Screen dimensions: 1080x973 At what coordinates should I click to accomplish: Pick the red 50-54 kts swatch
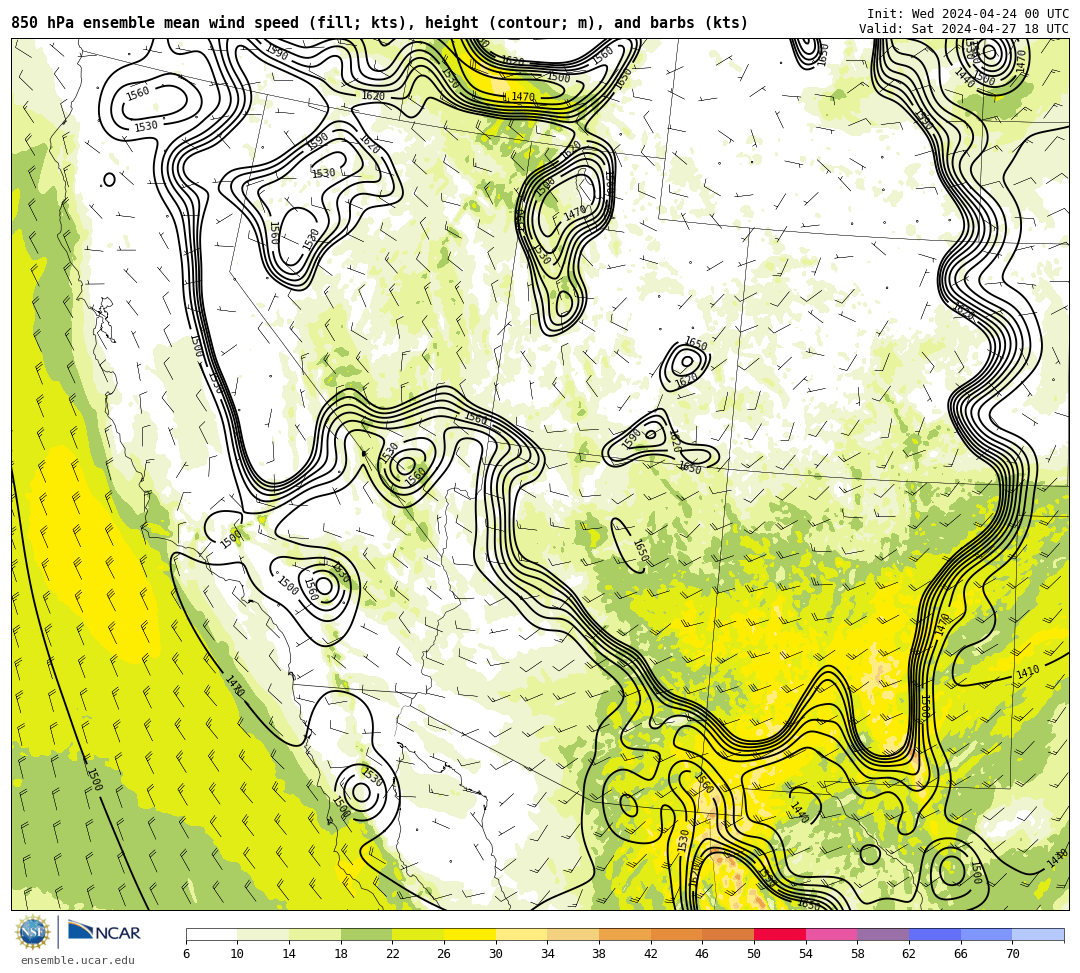[x=780, y=934]
